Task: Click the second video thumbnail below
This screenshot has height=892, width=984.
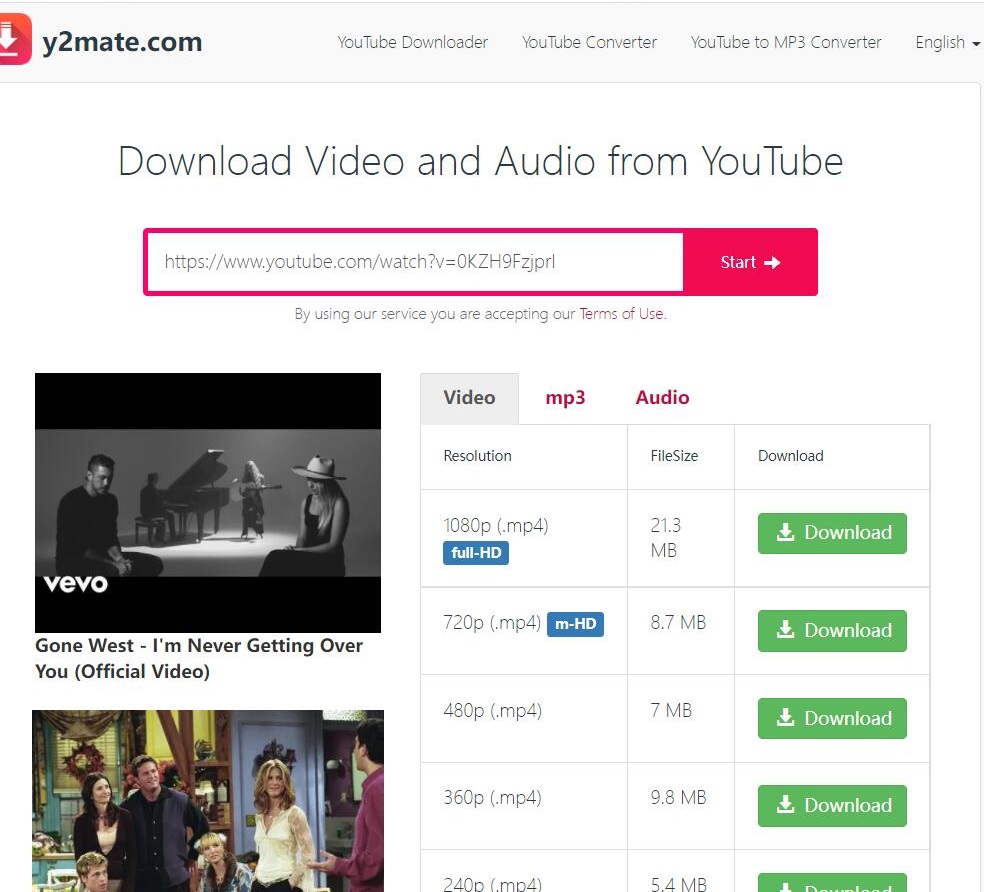Action: (208, 800)
